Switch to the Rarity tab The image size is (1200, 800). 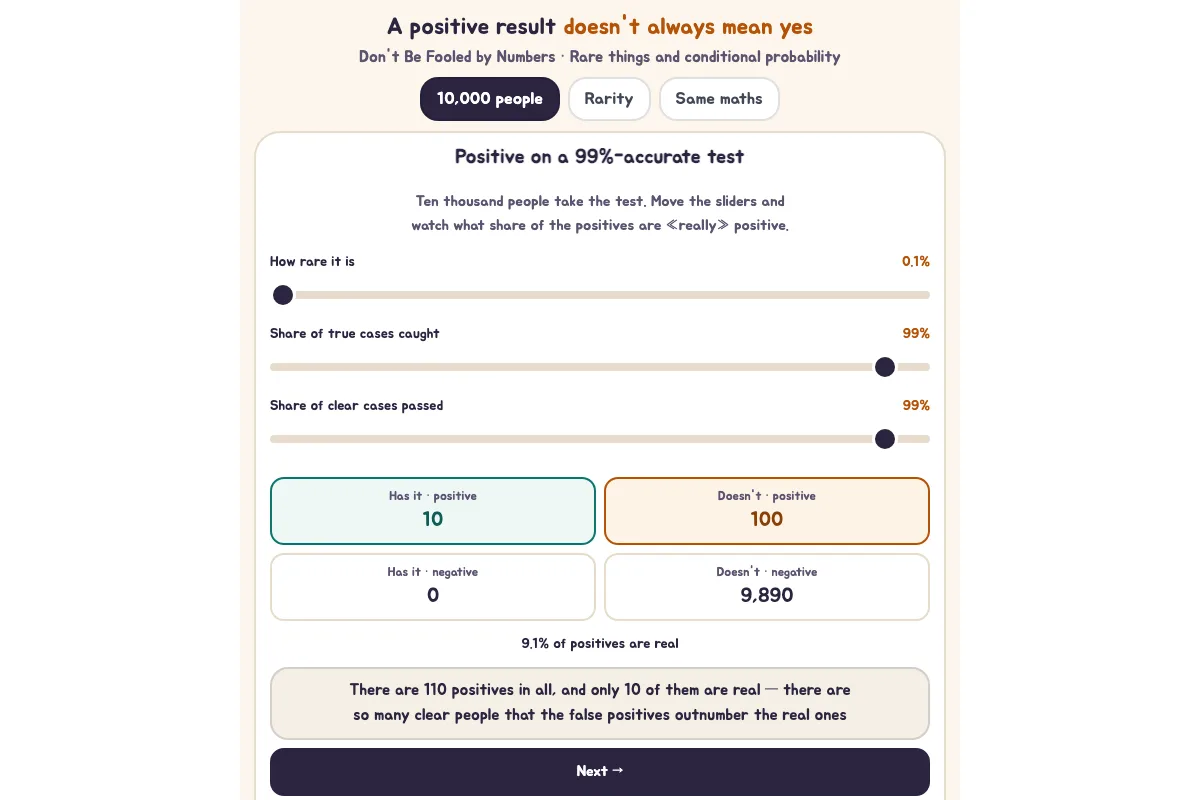click(x=609, y=99)
